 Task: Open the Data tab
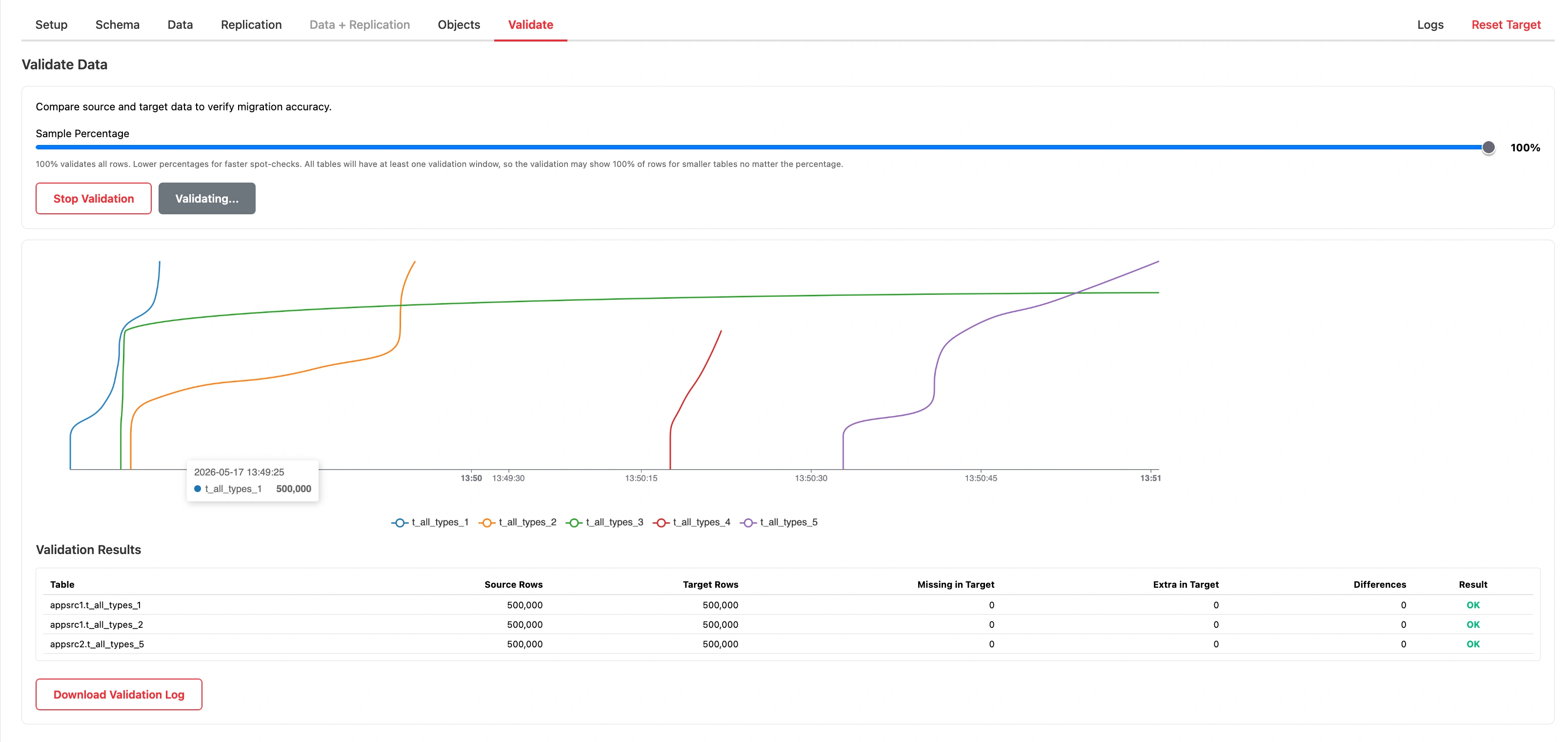(x=180, y=24)
